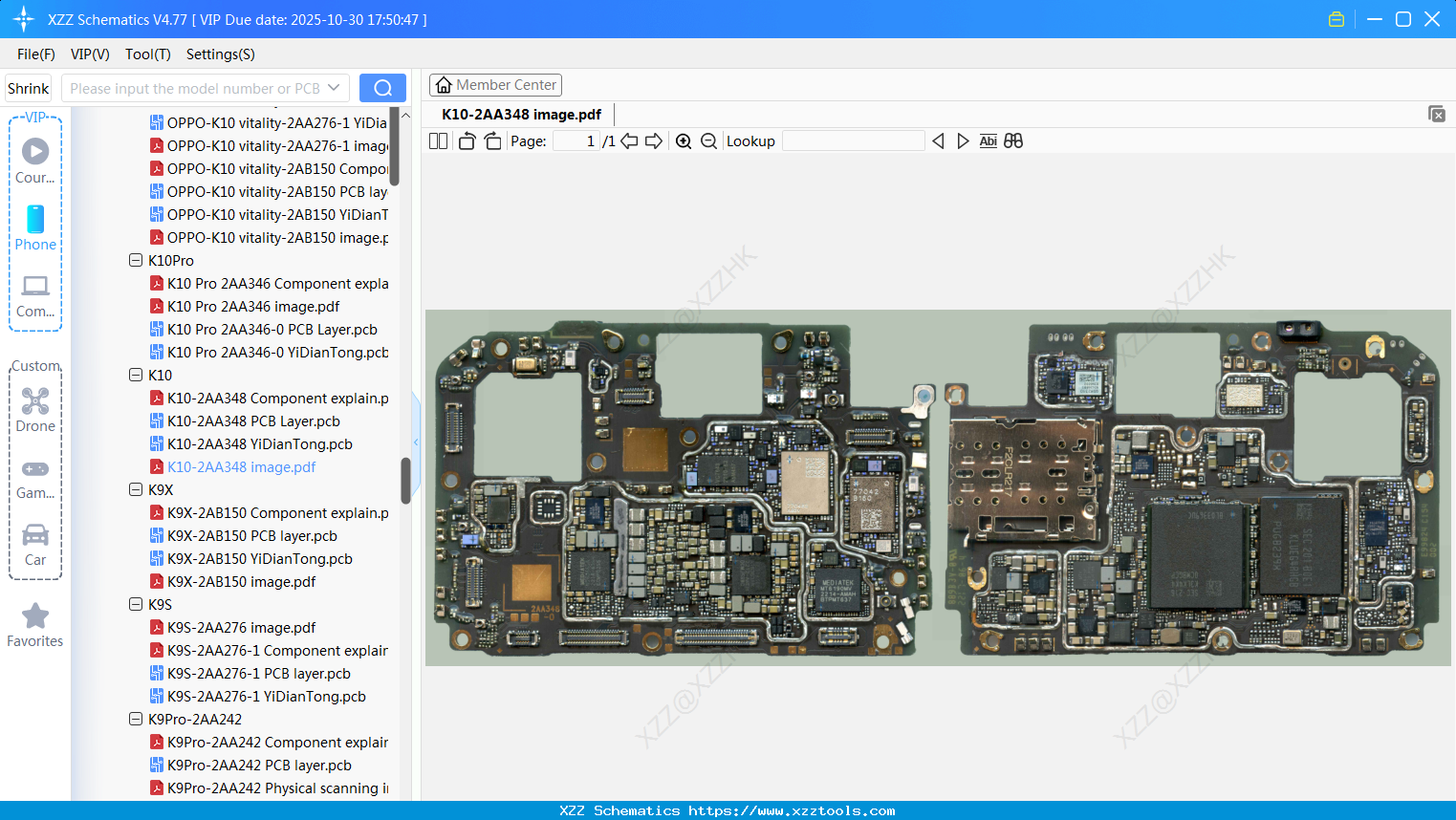Rotate the PDF counterclockwise

(x=467, y=140)
